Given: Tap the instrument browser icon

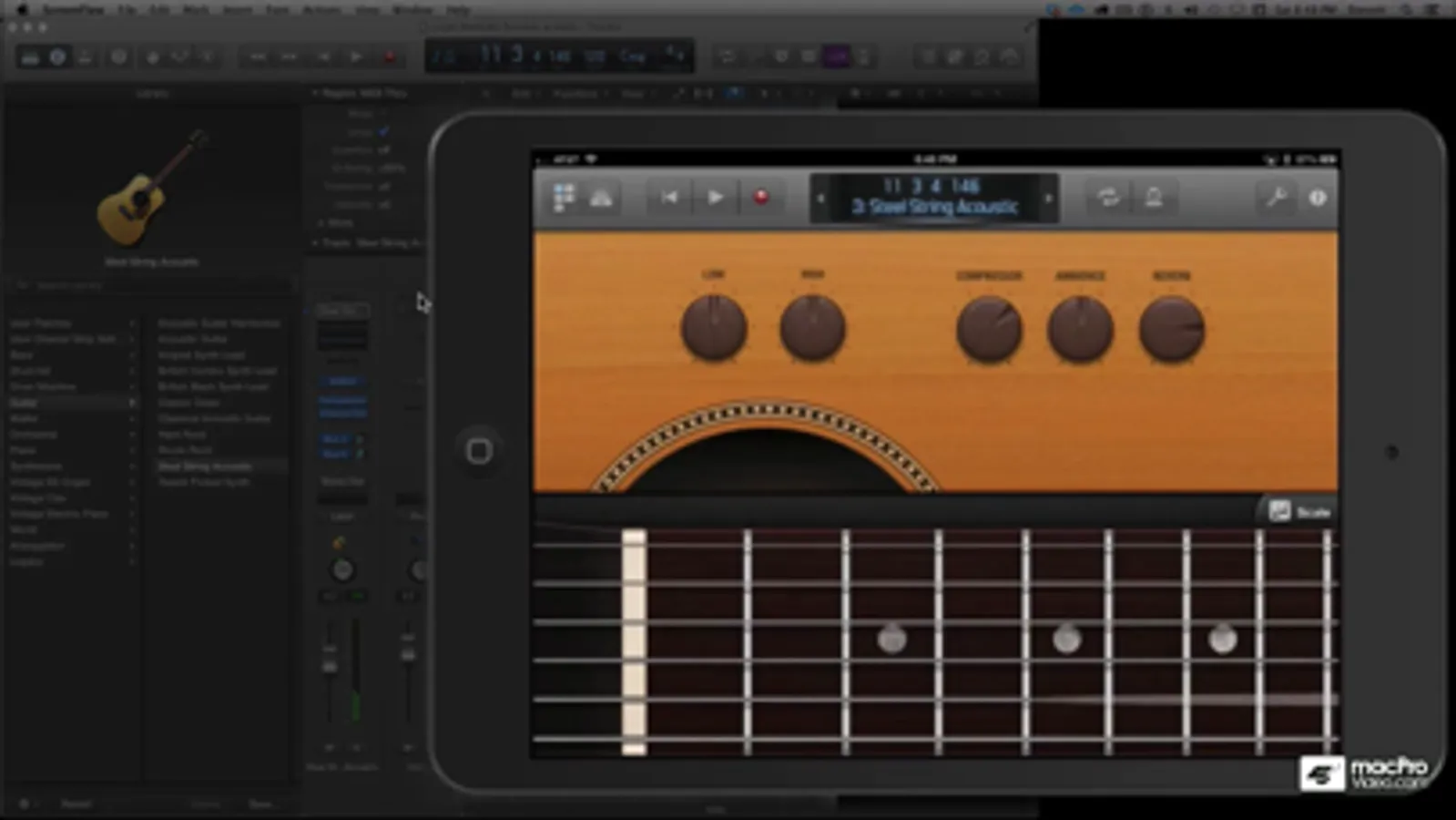Looking at the screenshot, I should [601, 197].
